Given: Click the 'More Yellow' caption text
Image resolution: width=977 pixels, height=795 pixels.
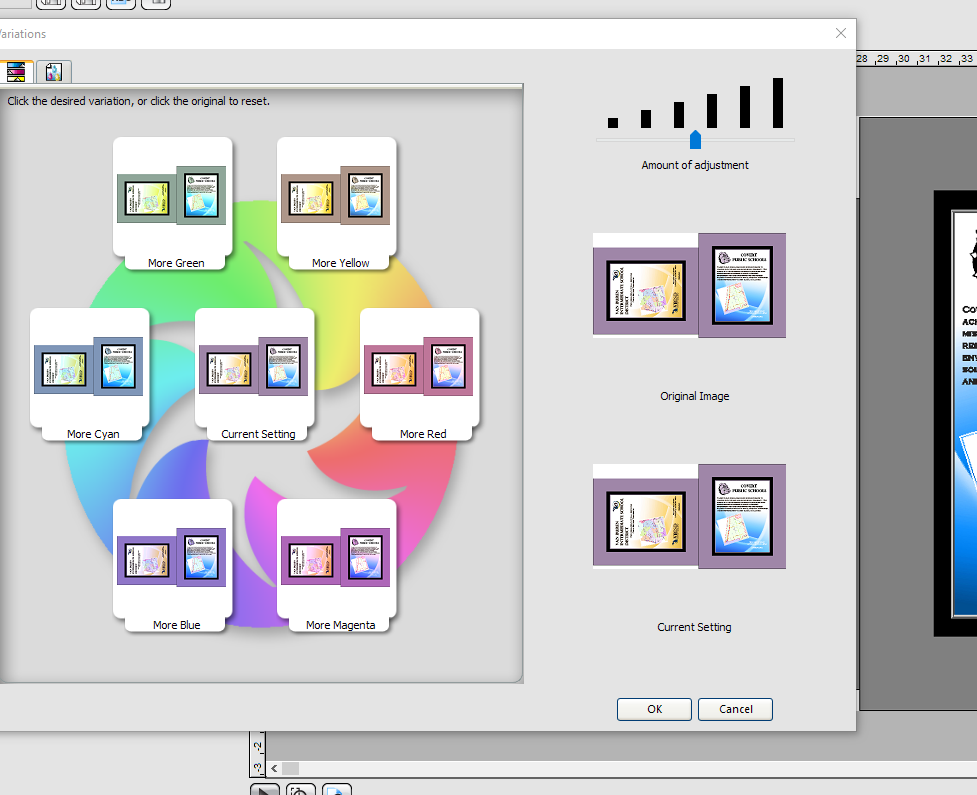Looking at the screenshot, I should 340,263.
